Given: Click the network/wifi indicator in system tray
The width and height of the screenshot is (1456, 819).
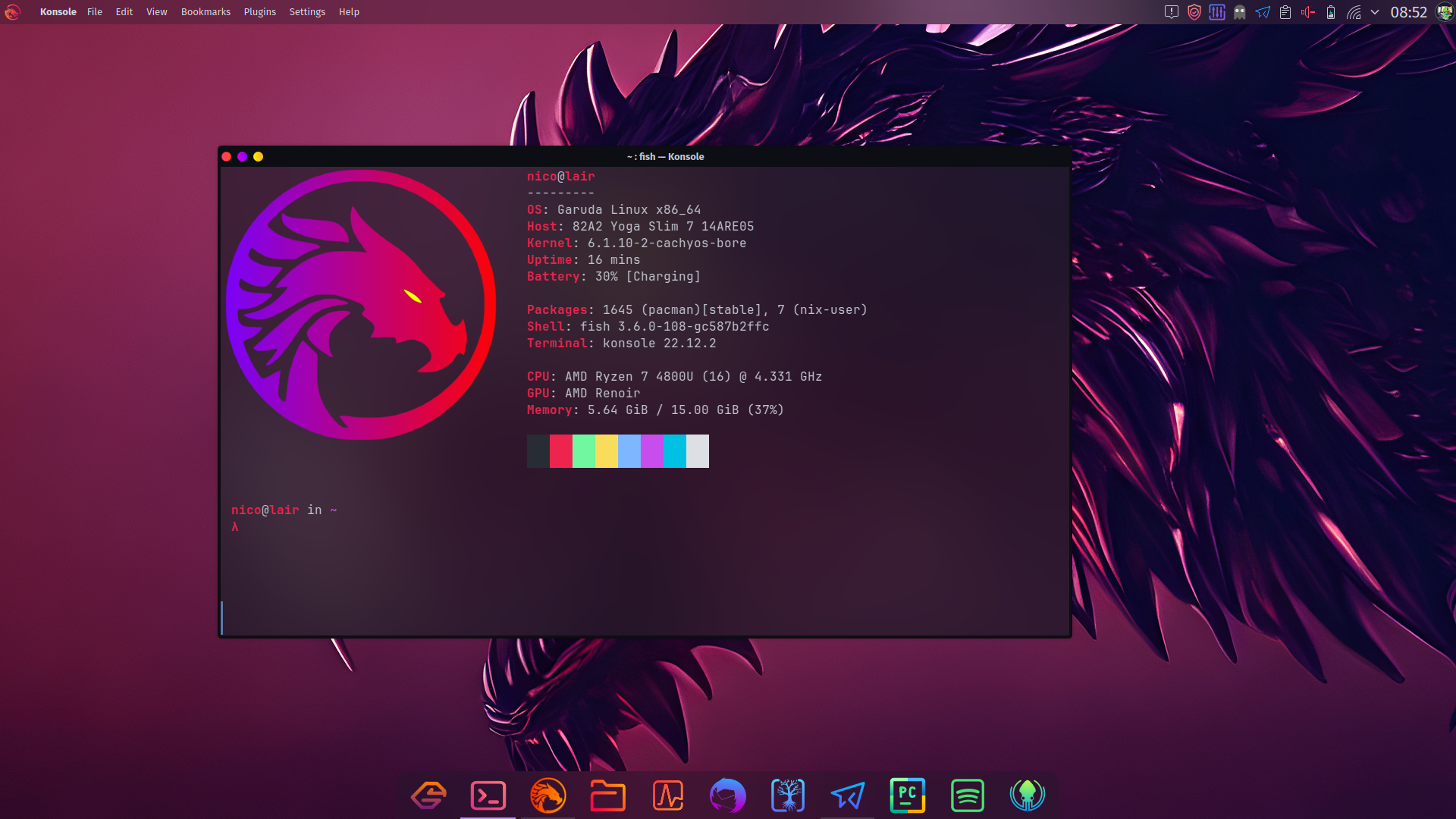Looking at the screenshot, I should tap(1355, 12).
